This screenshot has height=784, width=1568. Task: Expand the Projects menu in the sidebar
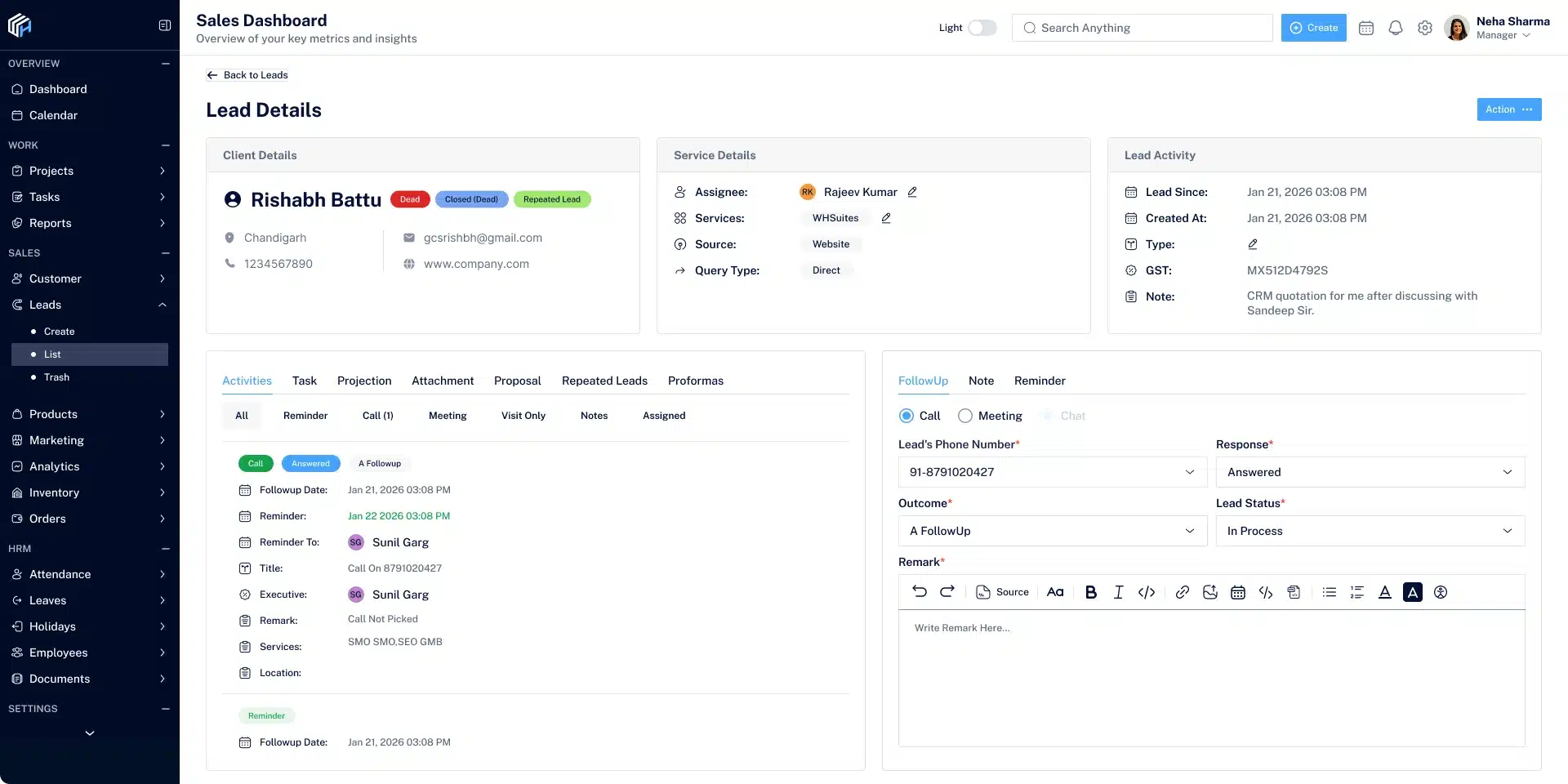[90, 171]
